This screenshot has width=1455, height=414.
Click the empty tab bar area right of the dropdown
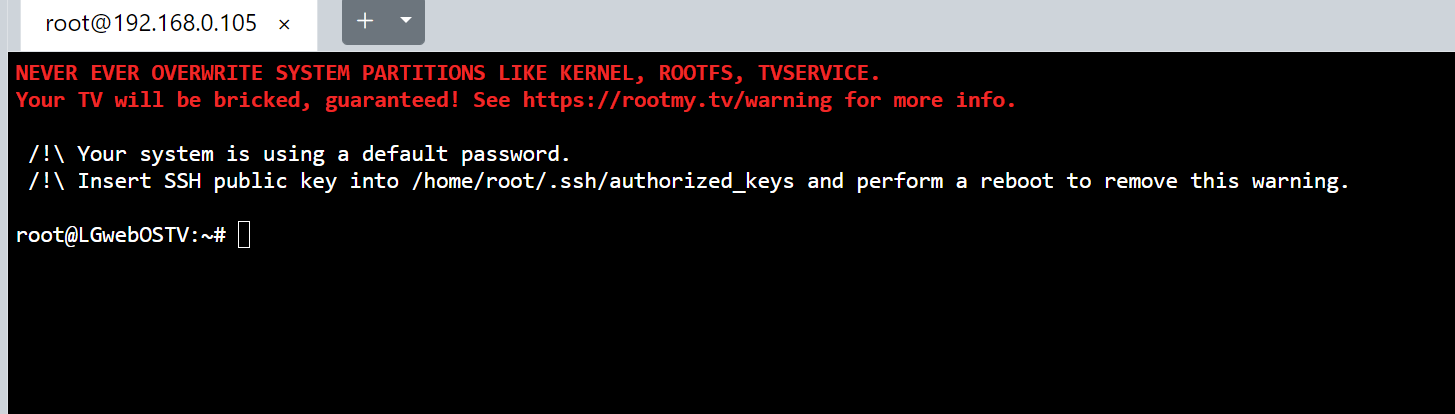point(900,24)
